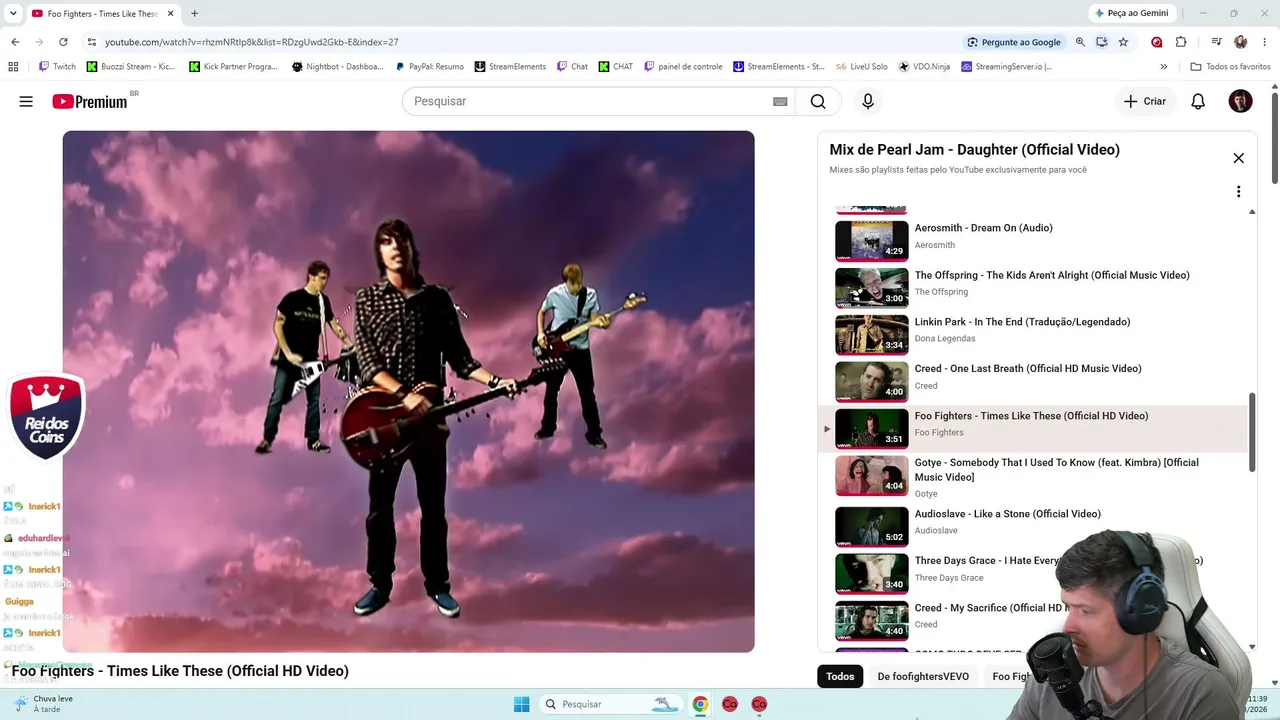
Task: Click the magnifier search button
Action: [x=818, y=101]
